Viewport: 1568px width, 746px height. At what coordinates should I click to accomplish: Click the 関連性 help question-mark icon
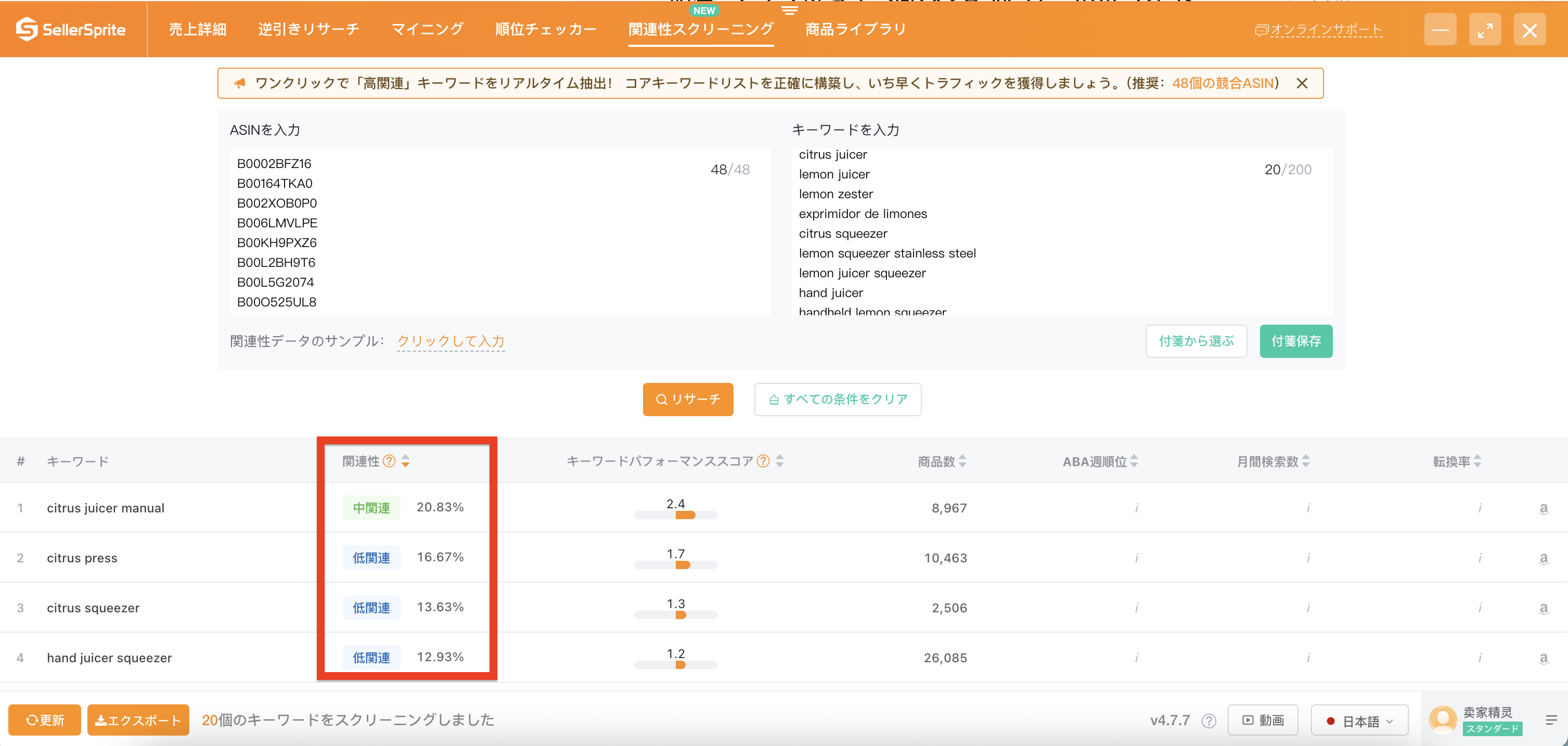pyautogui.click(x=389, y=461)
